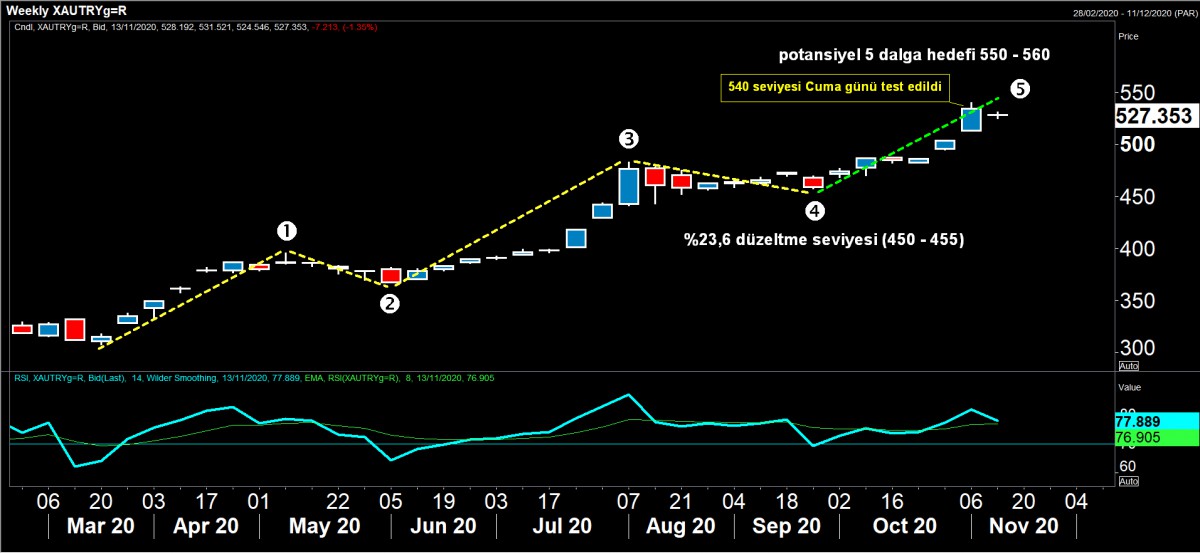Click the wave 5 circle marker
Viewport: 1200px width, 554px height.
(1019, 89)
